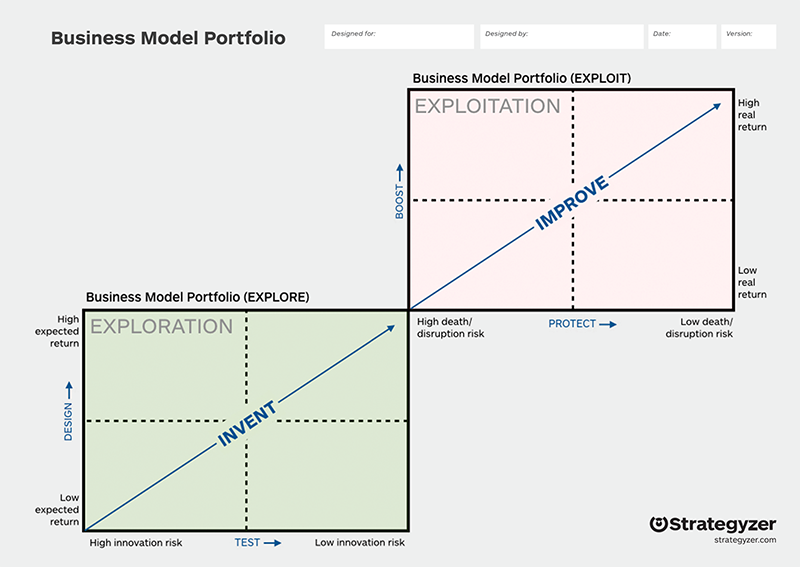Select the Designed by field

click(x=562, y=37)
